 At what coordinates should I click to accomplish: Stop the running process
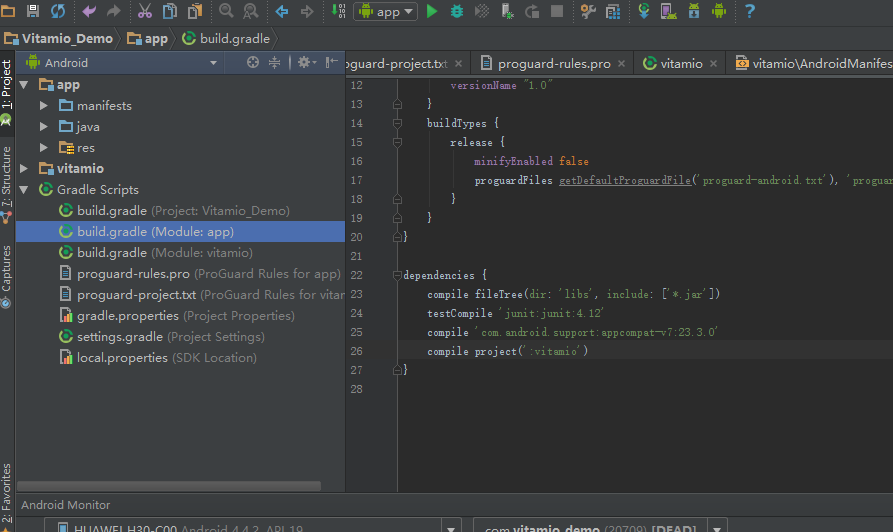[x=557, y=11]
